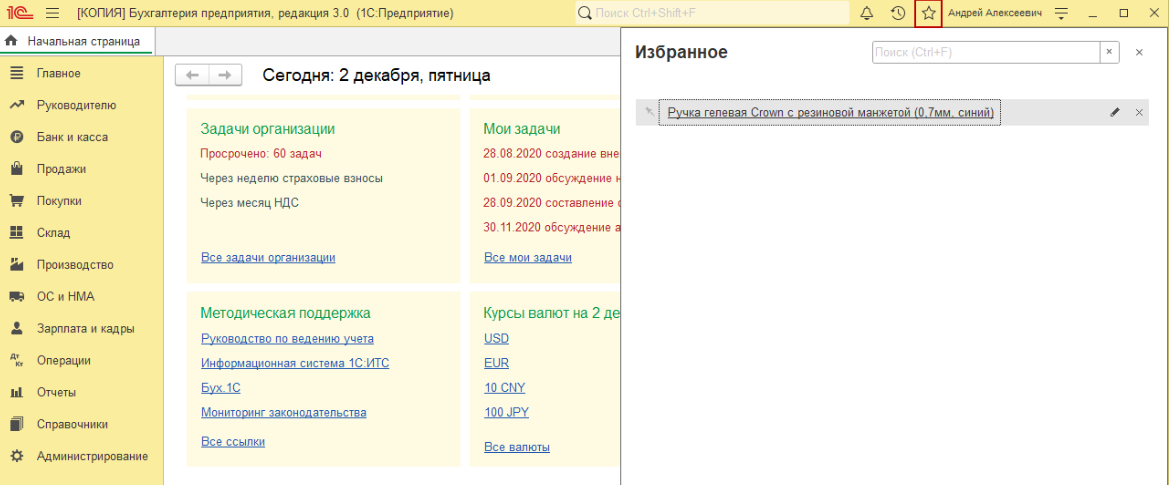Open the Администрирование section
1170x485 pixels.
tap(92, 456)
